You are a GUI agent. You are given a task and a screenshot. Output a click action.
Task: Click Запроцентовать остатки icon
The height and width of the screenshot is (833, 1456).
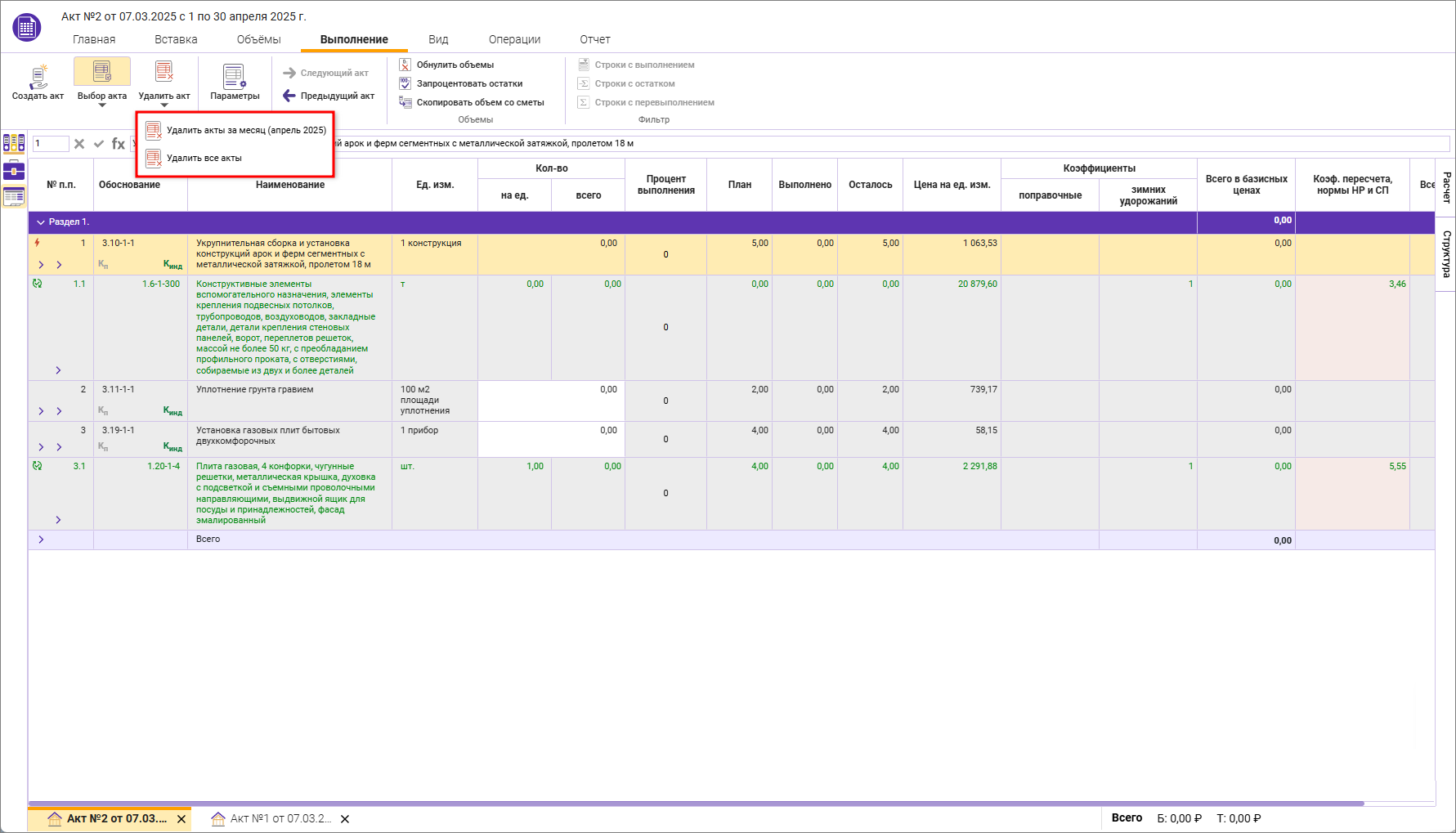[x=405, y=83]
